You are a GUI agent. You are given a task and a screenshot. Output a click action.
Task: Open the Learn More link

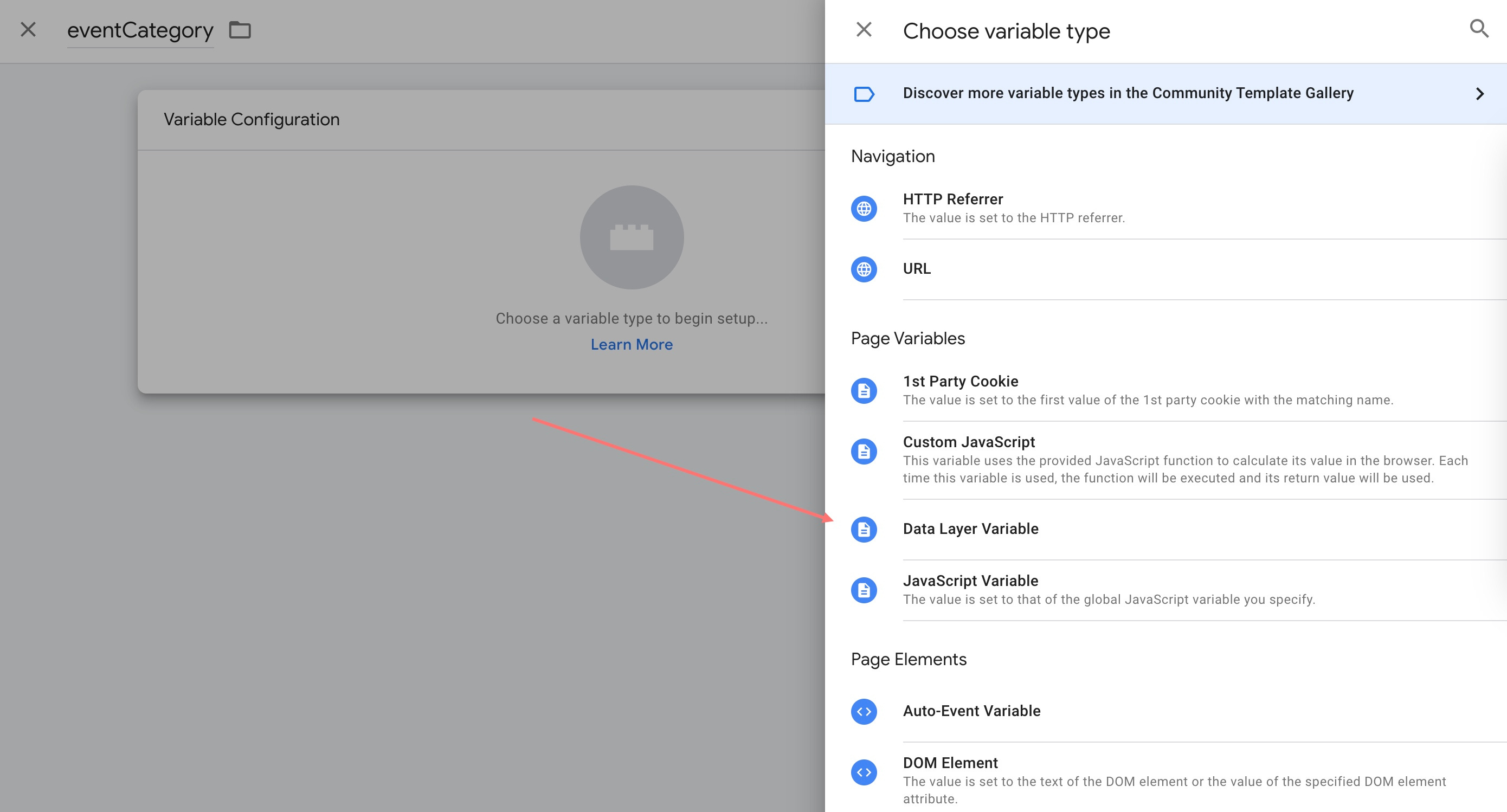(x=631, y=345)
